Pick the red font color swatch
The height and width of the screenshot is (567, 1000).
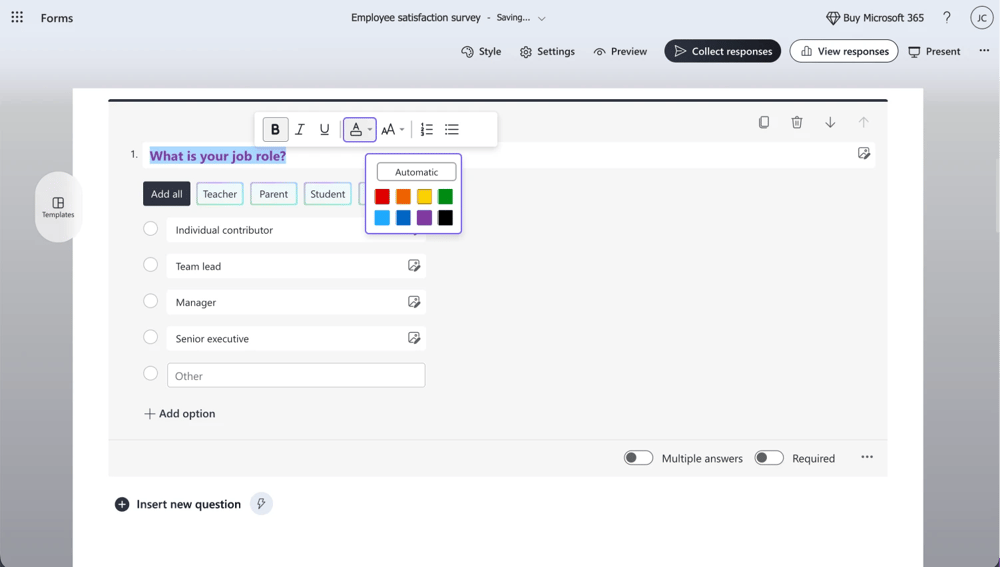tap(382, 197)
